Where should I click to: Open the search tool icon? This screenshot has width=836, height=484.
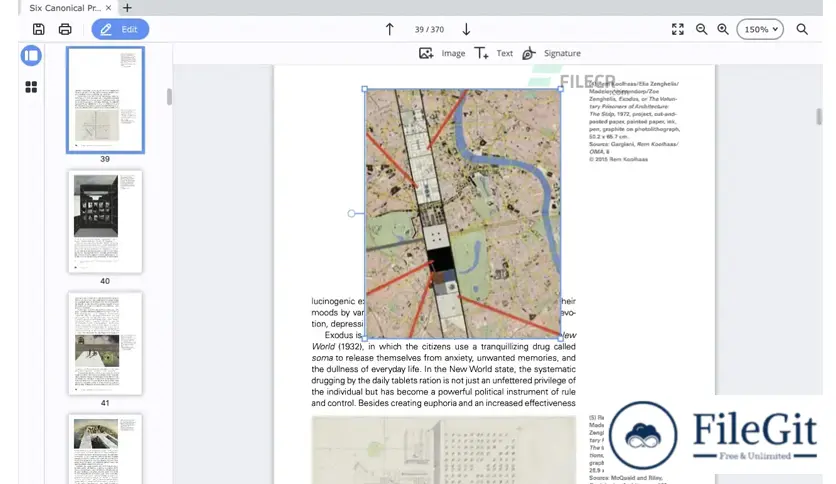coord(802,29)
